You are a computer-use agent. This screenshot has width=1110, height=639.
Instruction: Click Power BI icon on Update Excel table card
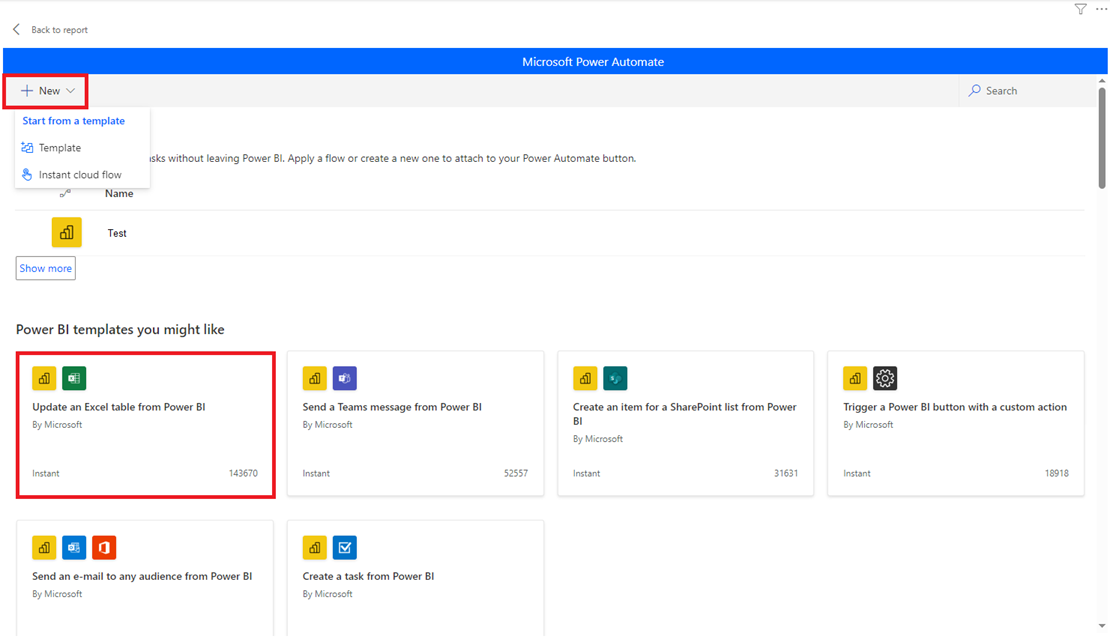pos(44,378)
